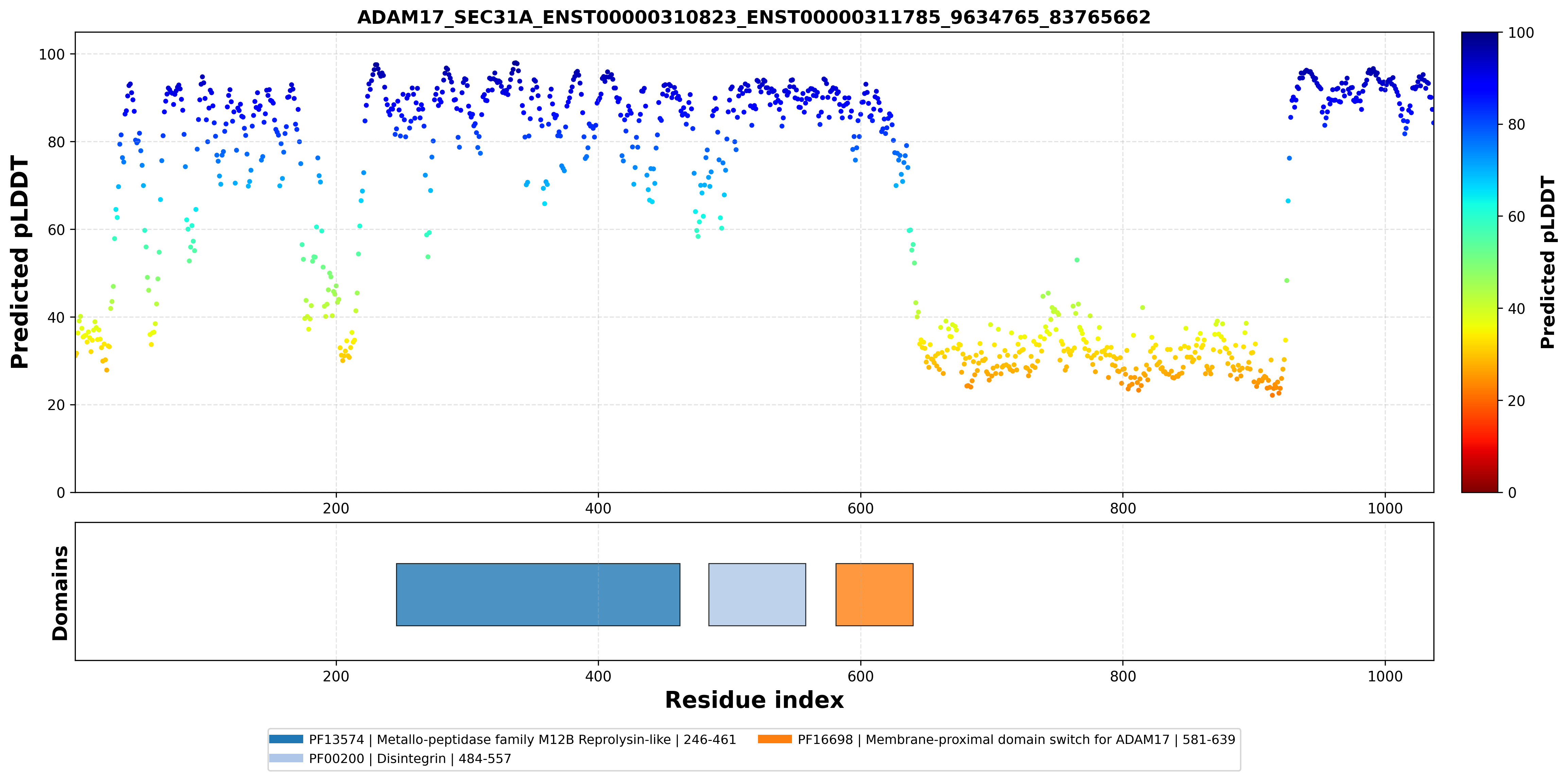The image size is (1568, 781).
Task: Click the colorbar's 60 tick label
Action: point(1516,217)
